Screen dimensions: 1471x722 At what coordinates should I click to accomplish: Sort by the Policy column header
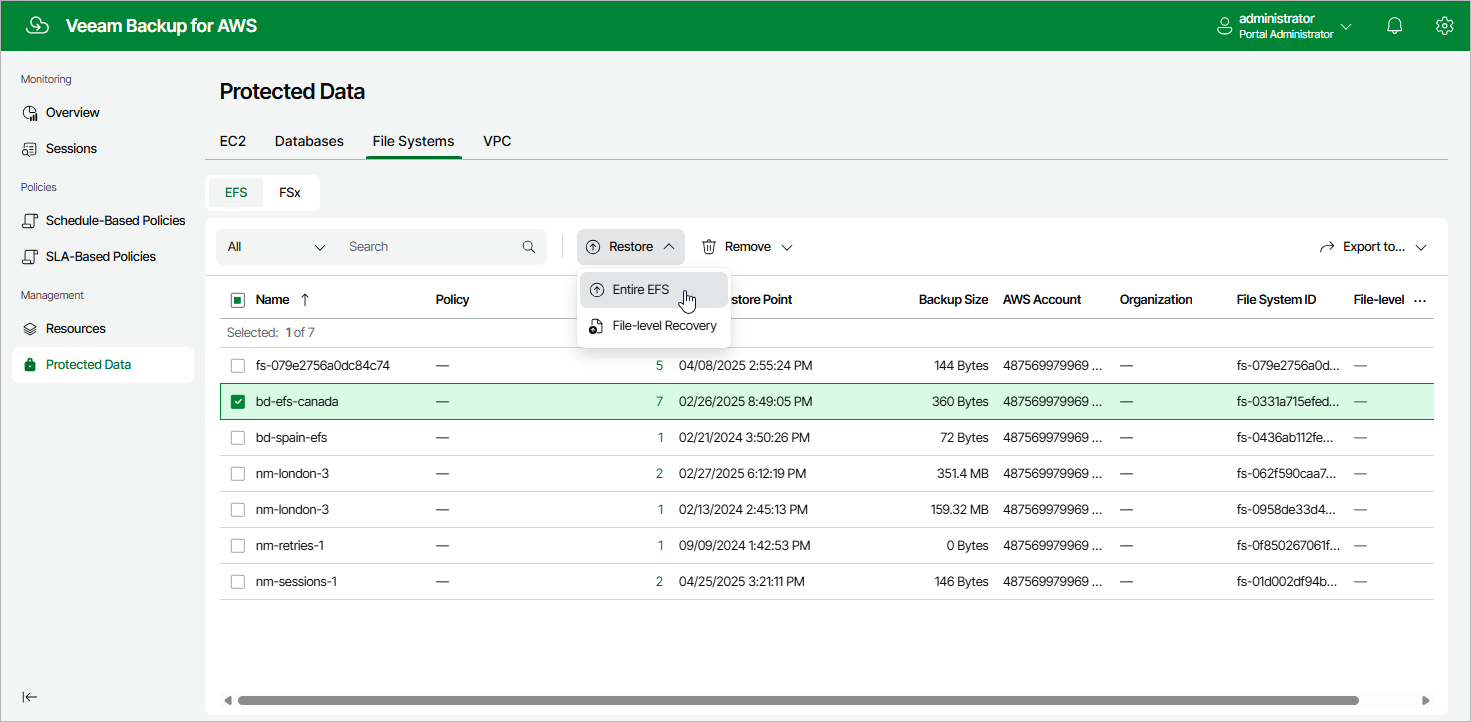coord(453,300)
